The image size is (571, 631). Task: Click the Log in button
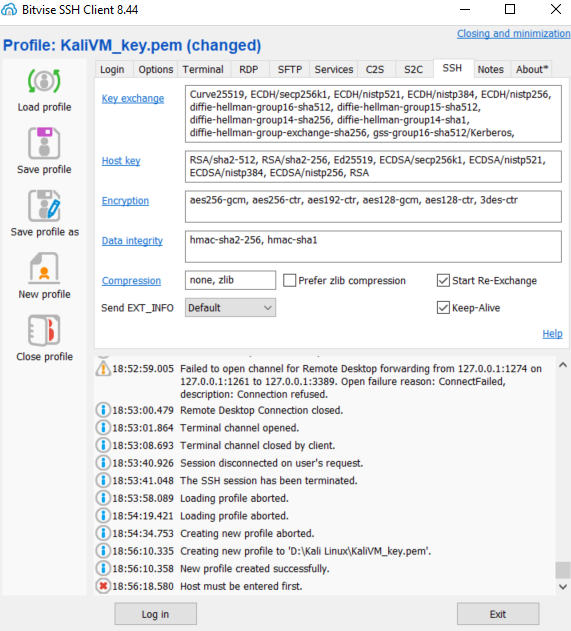(155, 614)
